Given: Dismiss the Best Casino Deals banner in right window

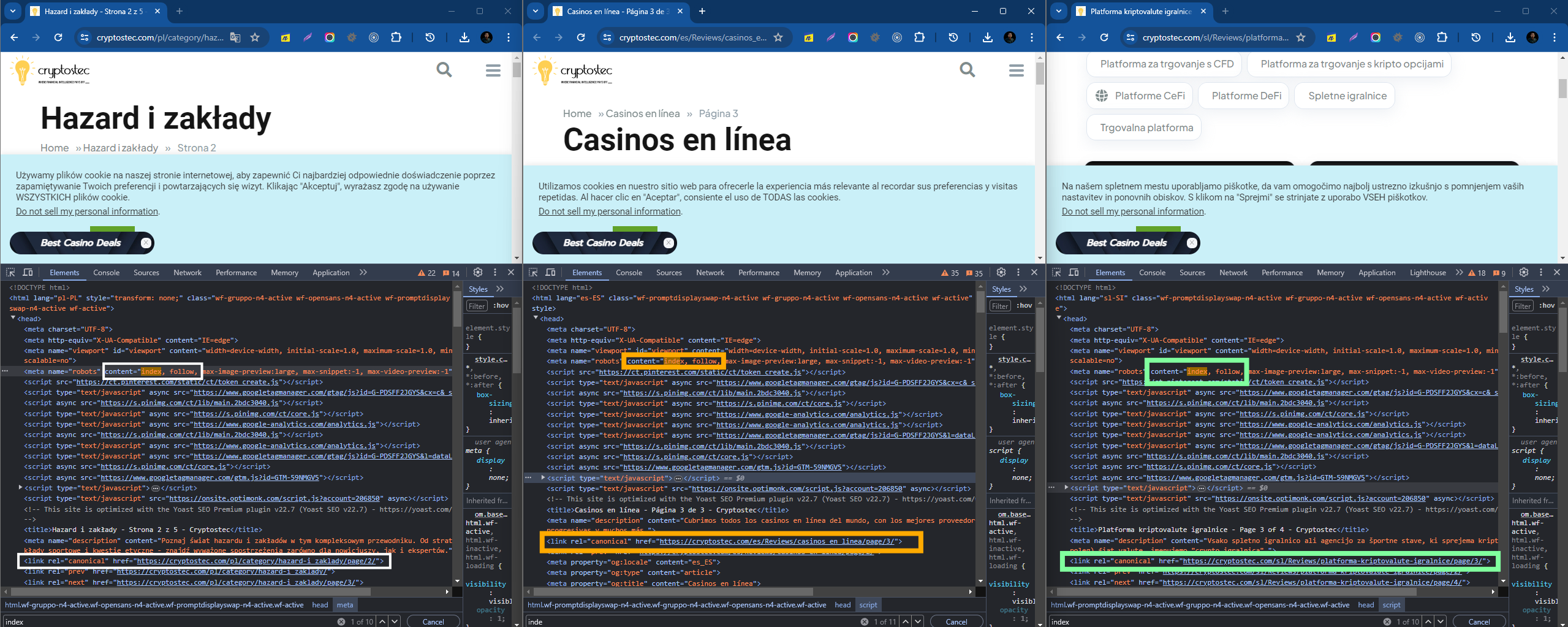Looking at the screenshot, I should [1192, 243].
